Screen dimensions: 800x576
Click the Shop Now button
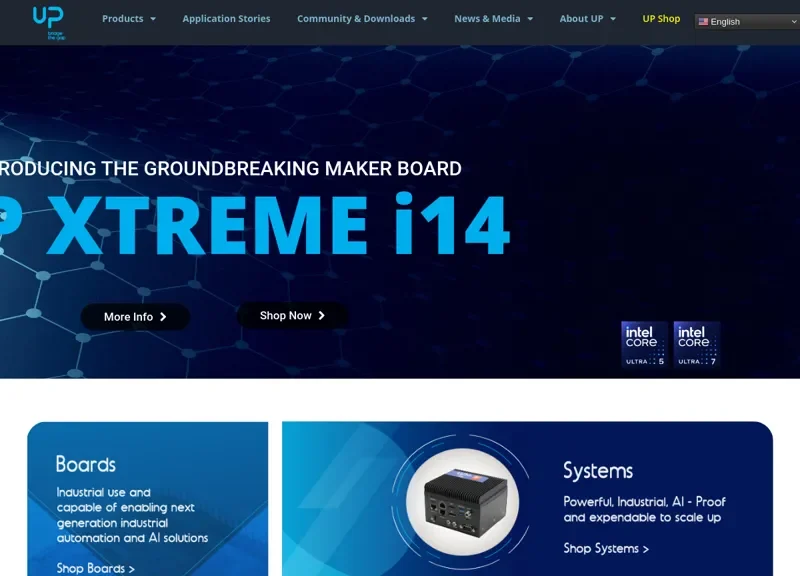coord(291,315)
